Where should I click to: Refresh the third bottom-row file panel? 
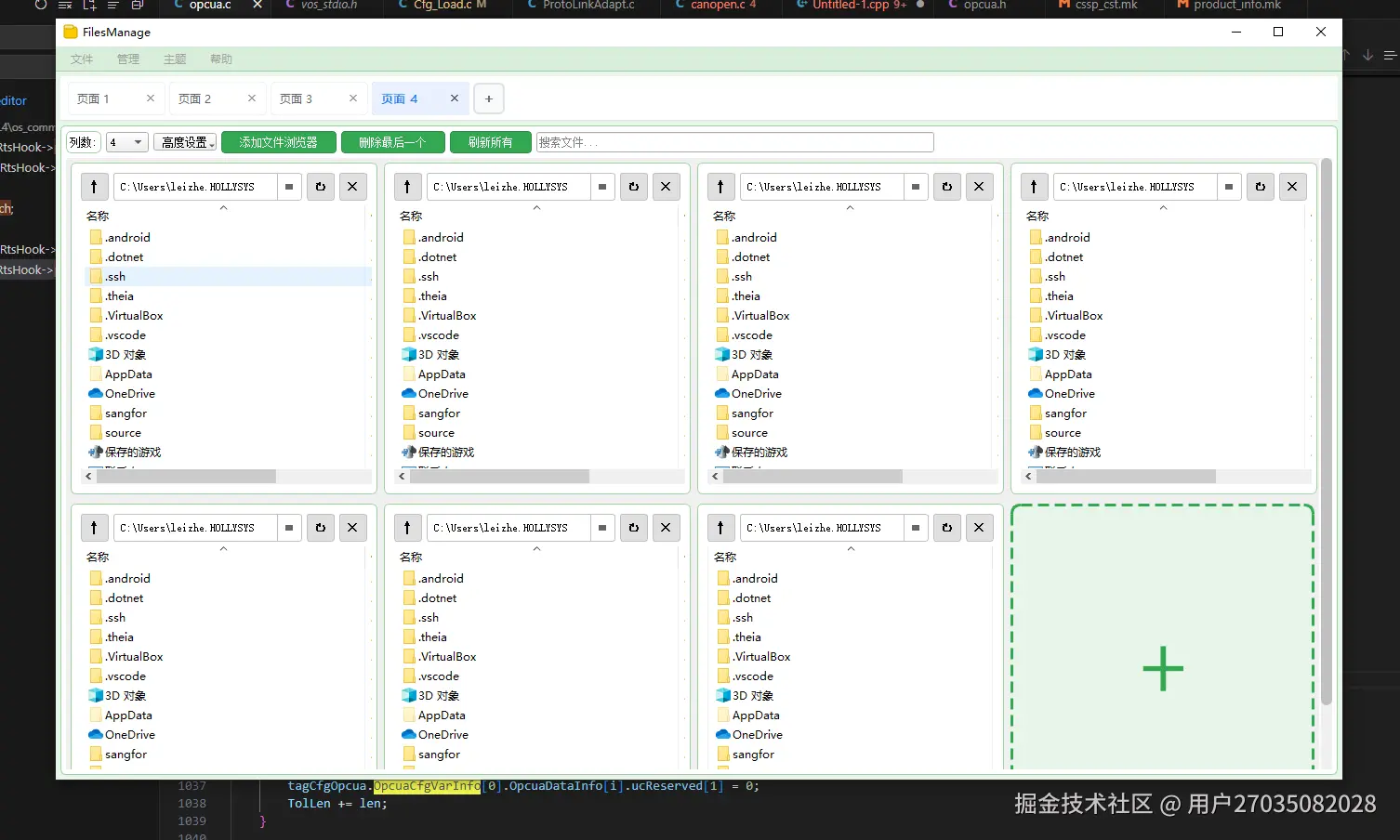click(x=947, y=528)
